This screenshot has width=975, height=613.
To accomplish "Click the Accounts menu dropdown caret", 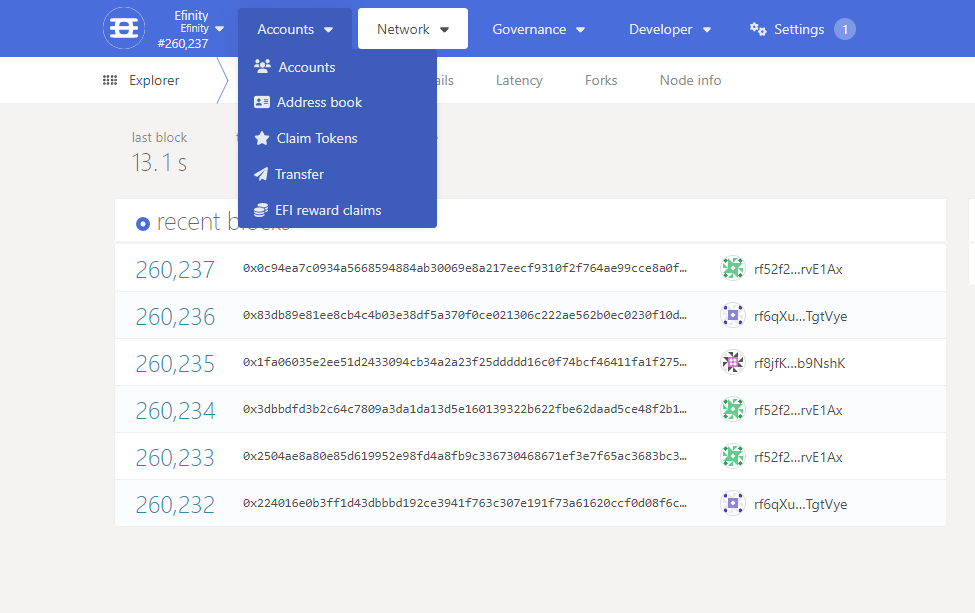I will pos(328,30).
